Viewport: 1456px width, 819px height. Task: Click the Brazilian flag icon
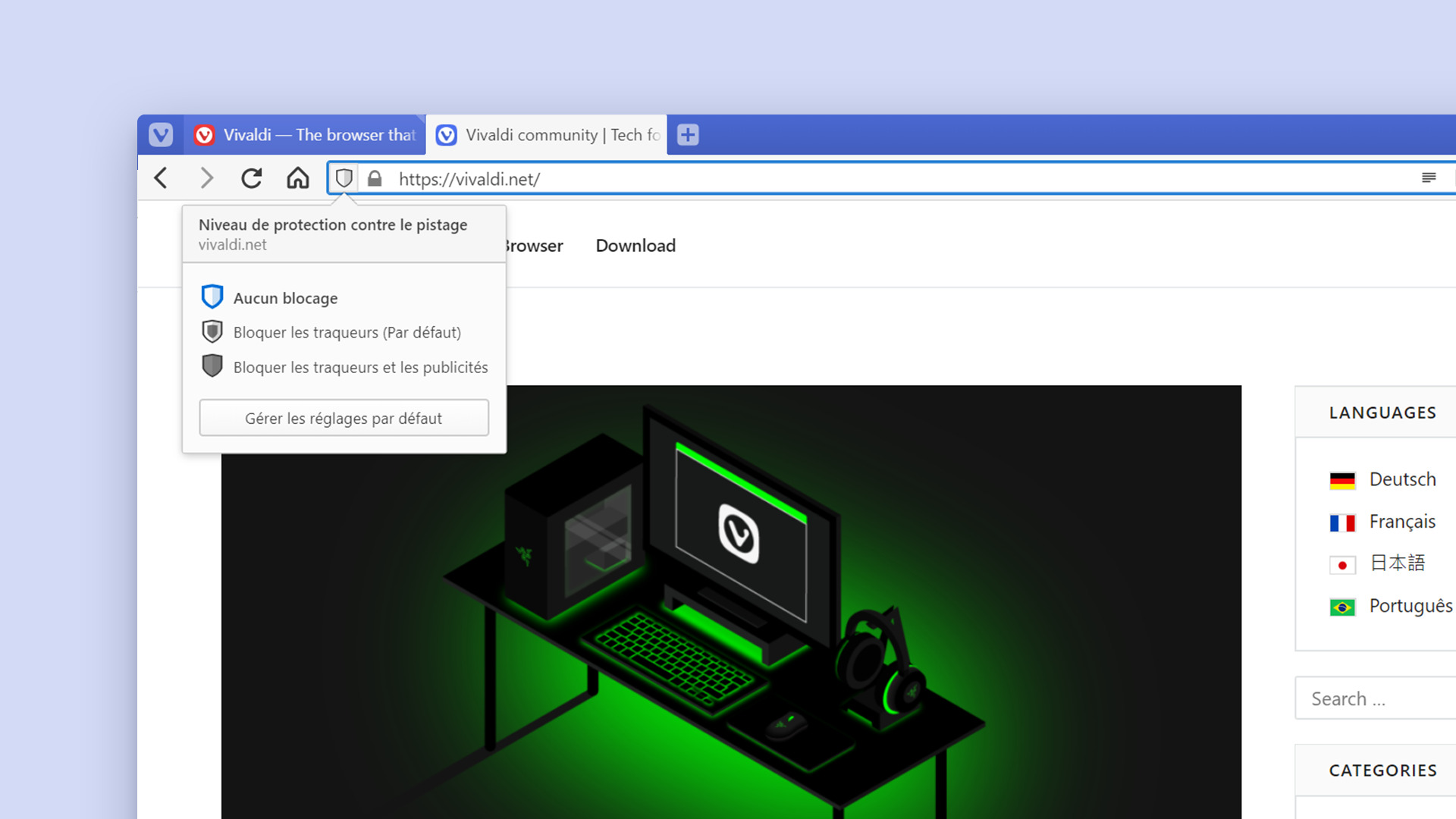point(1342,607)
